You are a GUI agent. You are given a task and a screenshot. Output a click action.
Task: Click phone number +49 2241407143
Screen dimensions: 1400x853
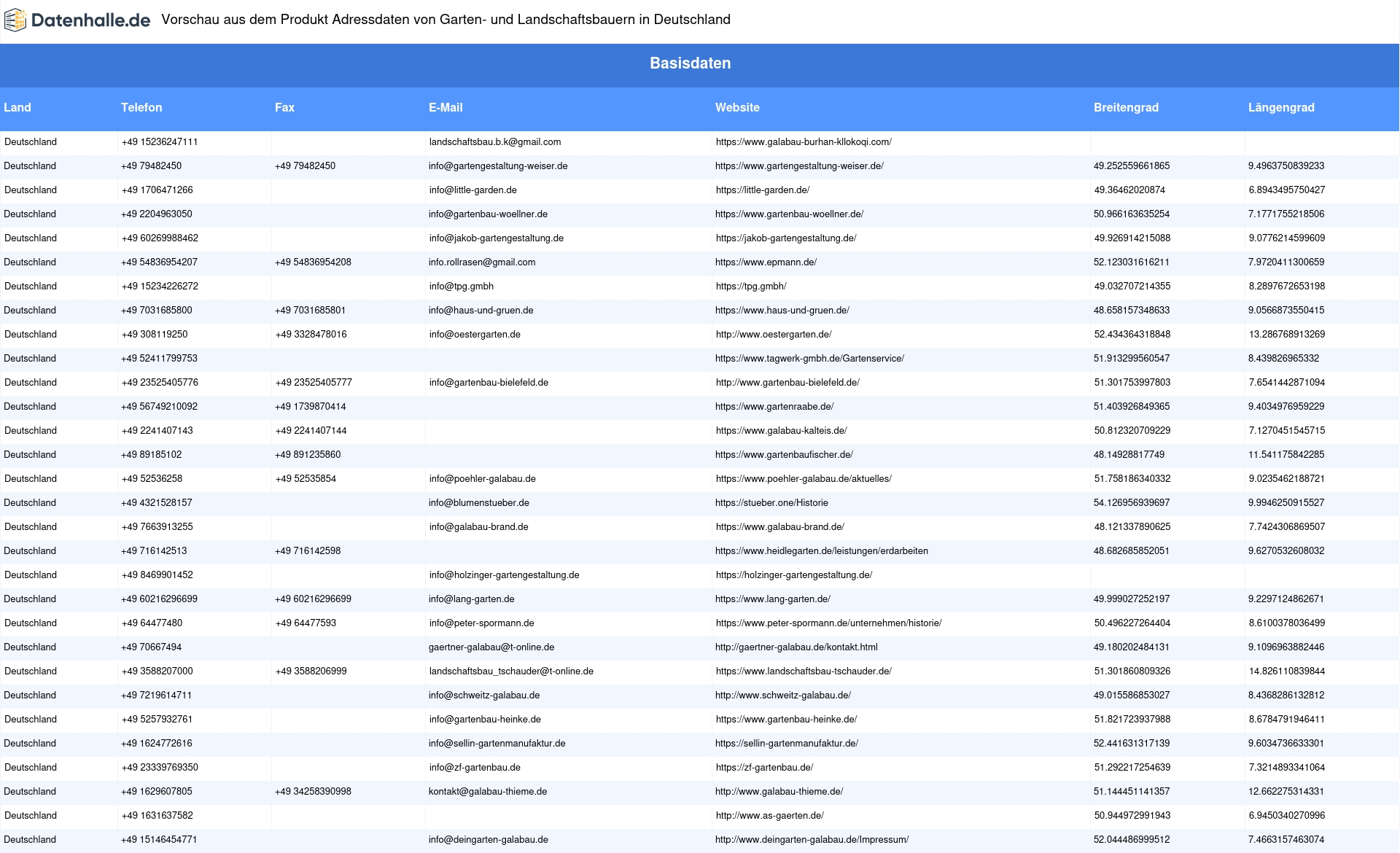(x=157, y=431)
